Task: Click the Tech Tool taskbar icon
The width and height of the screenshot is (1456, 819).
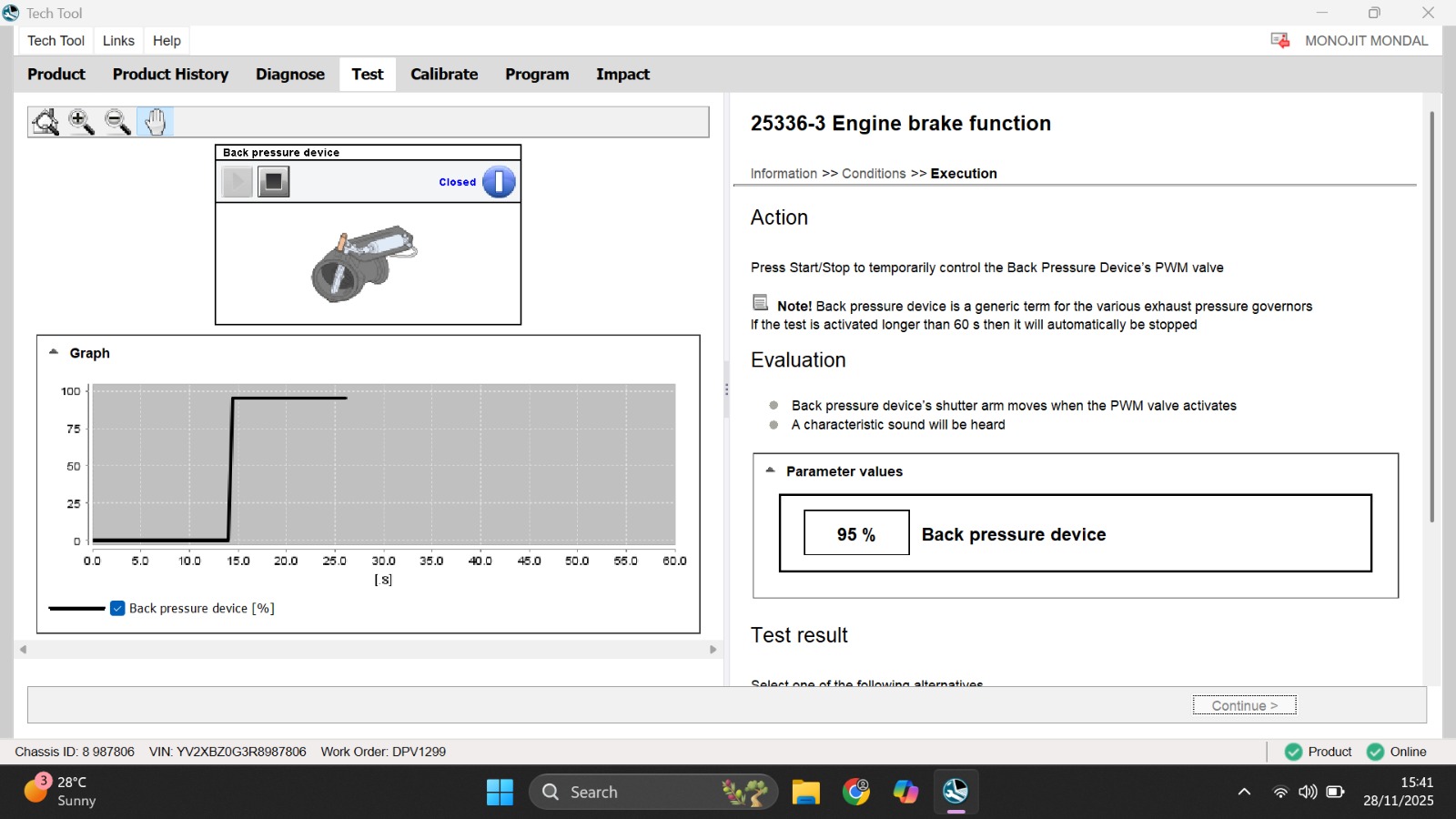Action: 955,792
